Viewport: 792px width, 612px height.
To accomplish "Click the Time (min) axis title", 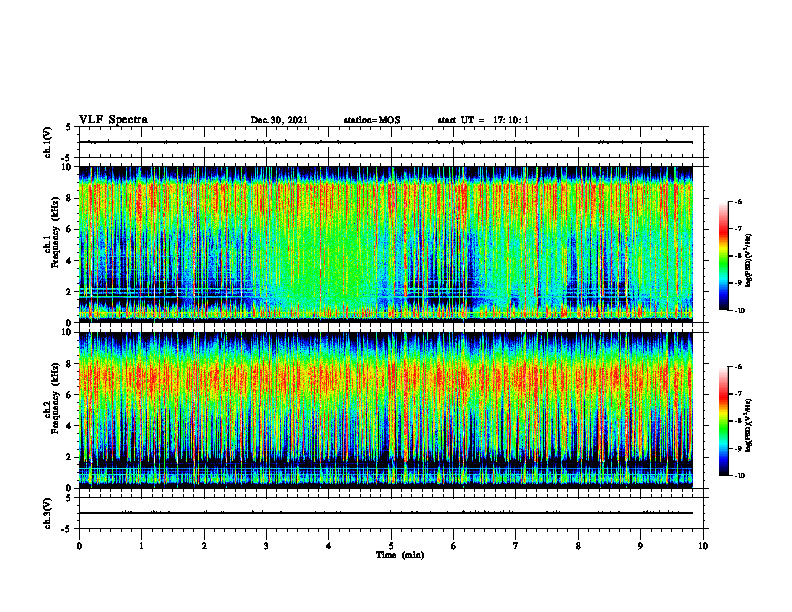I will click(x=400, y=555).
